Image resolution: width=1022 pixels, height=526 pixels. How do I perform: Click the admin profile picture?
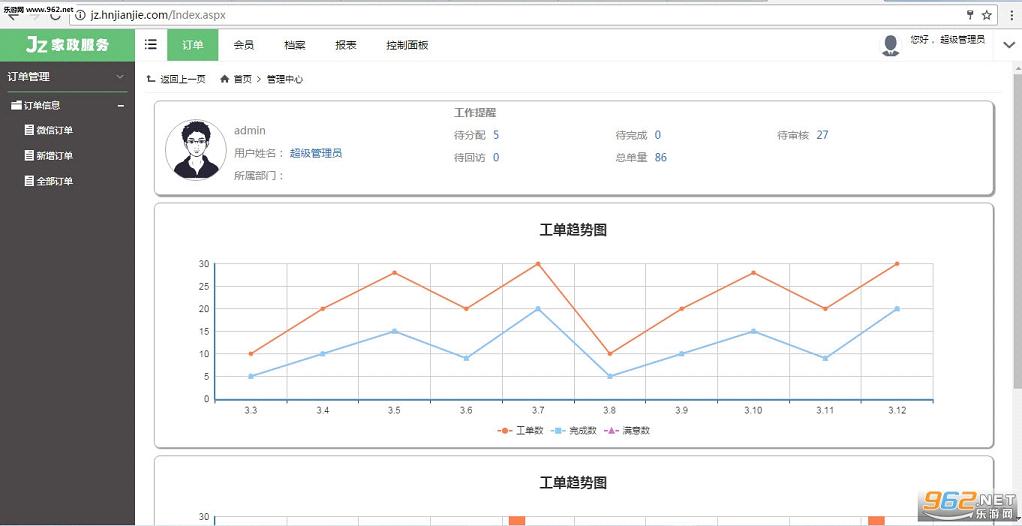tap(196, 149)
